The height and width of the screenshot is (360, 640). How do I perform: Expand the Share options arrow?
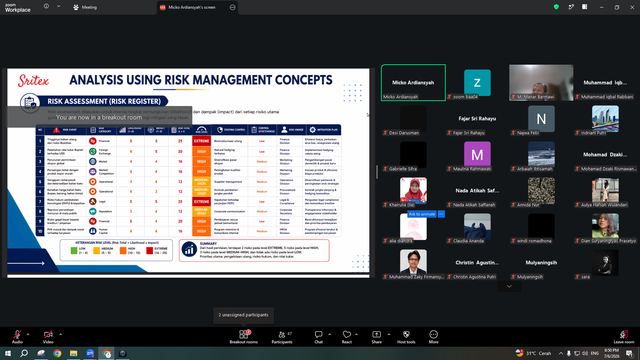point(389,334)
